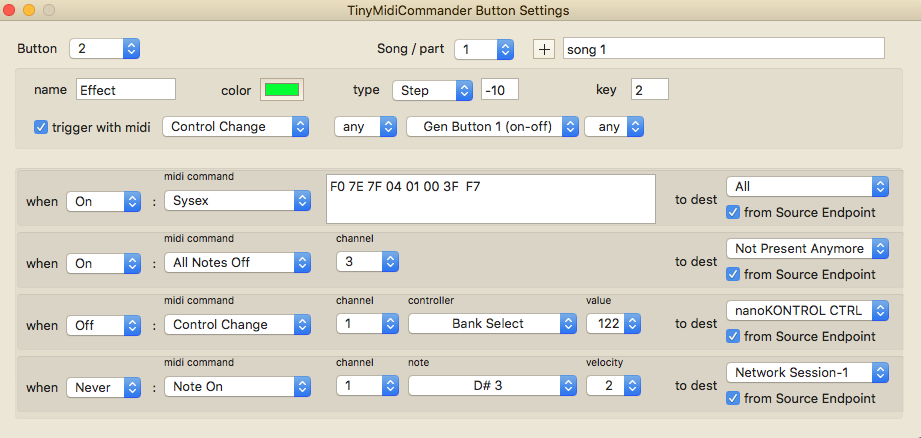
Task: Change the Sysex midi command dropdown
Action: coord(238,201)
